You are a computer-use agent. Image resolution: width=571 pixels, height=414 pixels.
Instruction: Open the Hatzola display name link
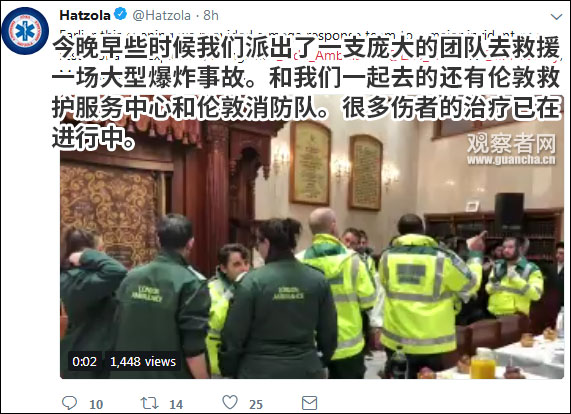tap(85, 15)
